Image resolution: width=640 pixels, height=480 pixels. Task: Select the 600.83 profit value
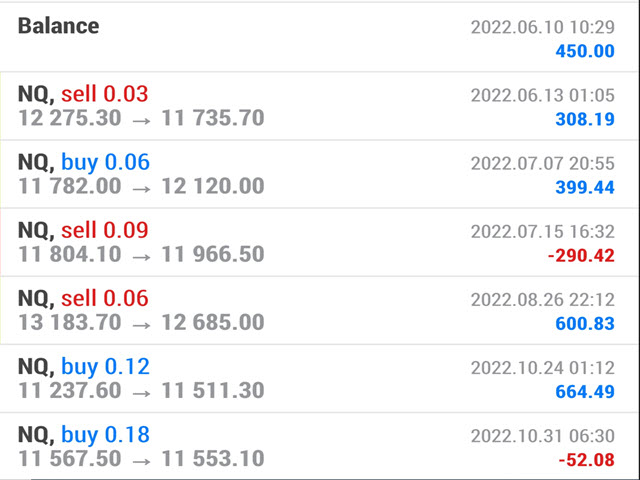point(585,324)
